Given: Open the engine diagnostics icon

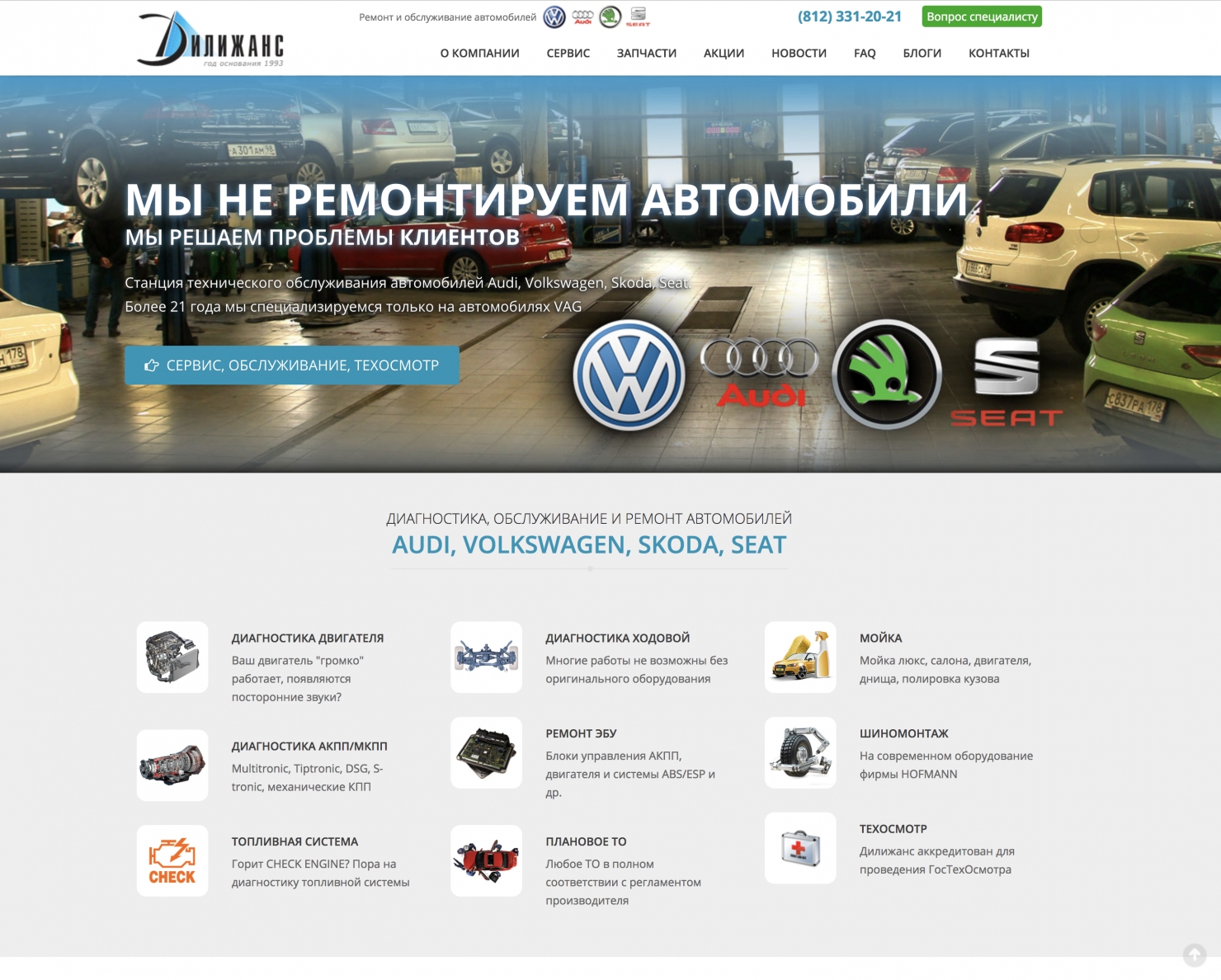Looking at the screenshot, I should pos(172,657).
